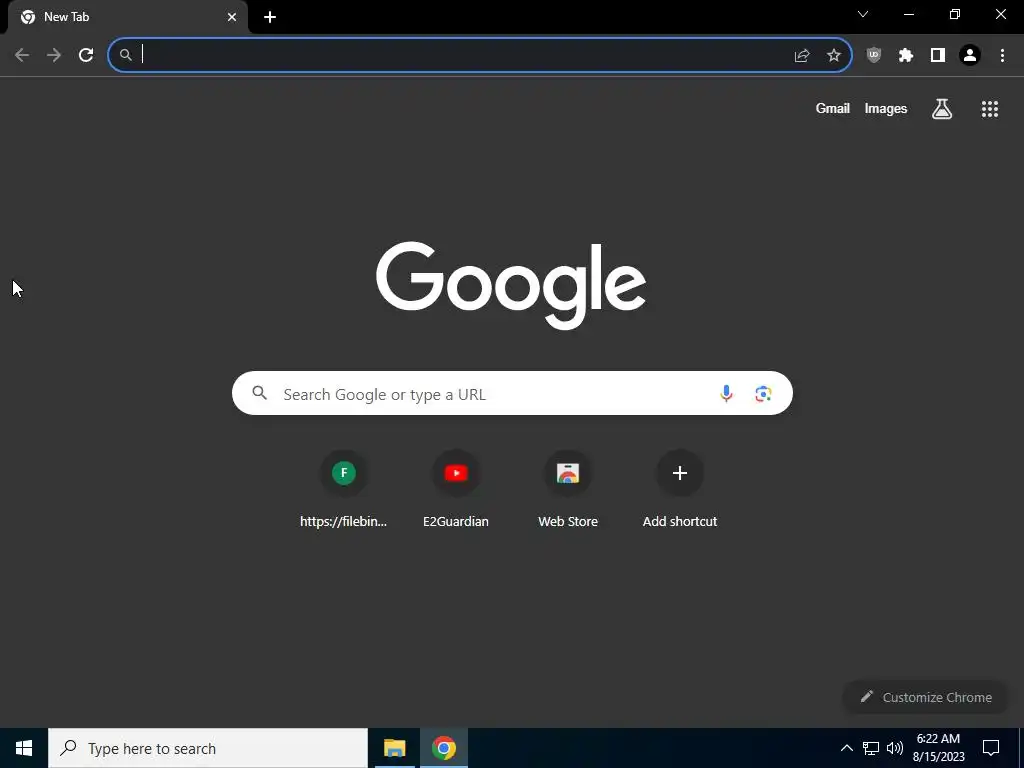Open the tab search chevron
Viewport: 1024px width, 768px height.
pos(863,14)
